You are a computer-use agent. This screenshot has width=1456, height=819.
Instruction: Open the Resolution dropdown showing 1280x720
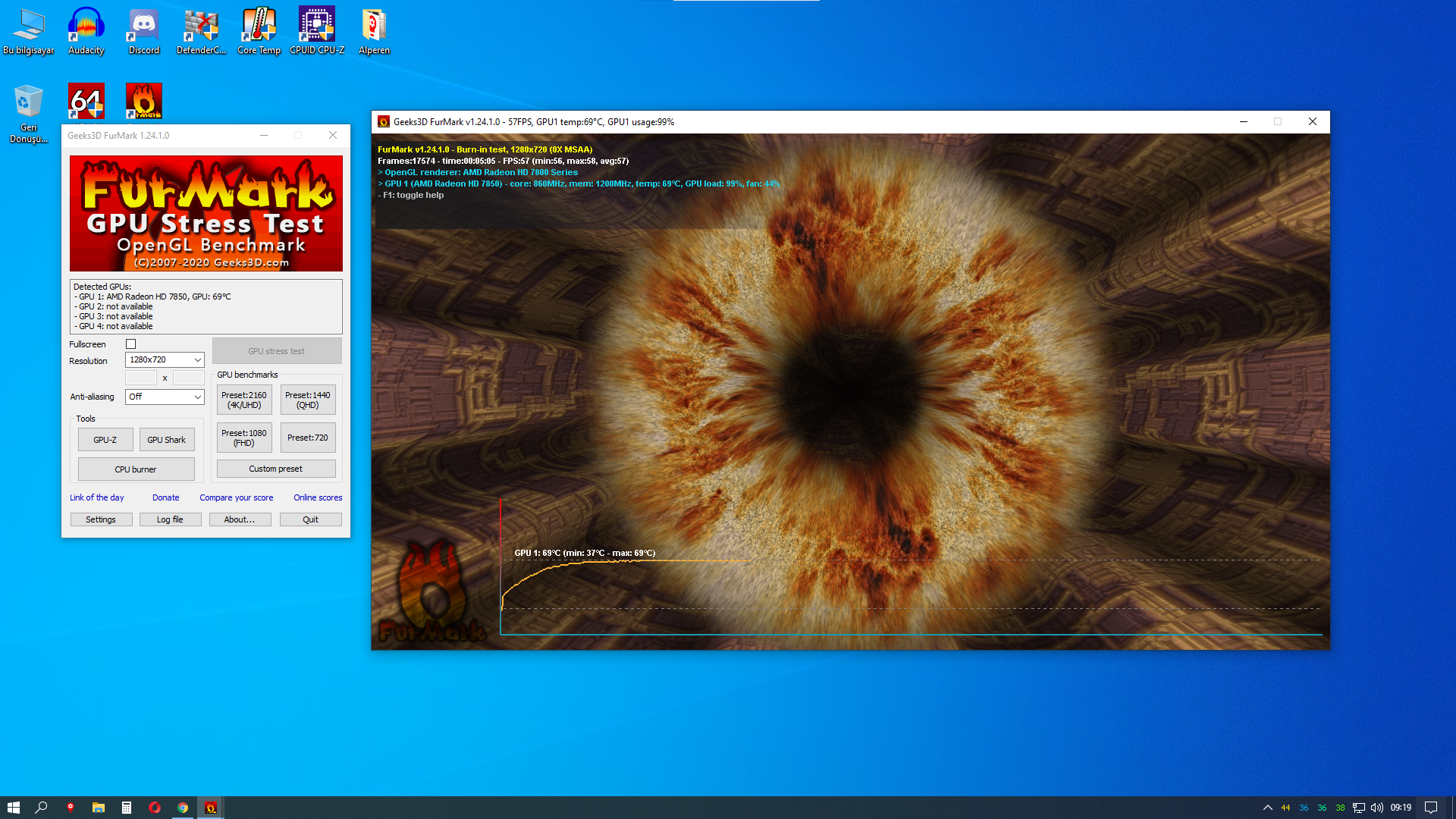(165, 360)
